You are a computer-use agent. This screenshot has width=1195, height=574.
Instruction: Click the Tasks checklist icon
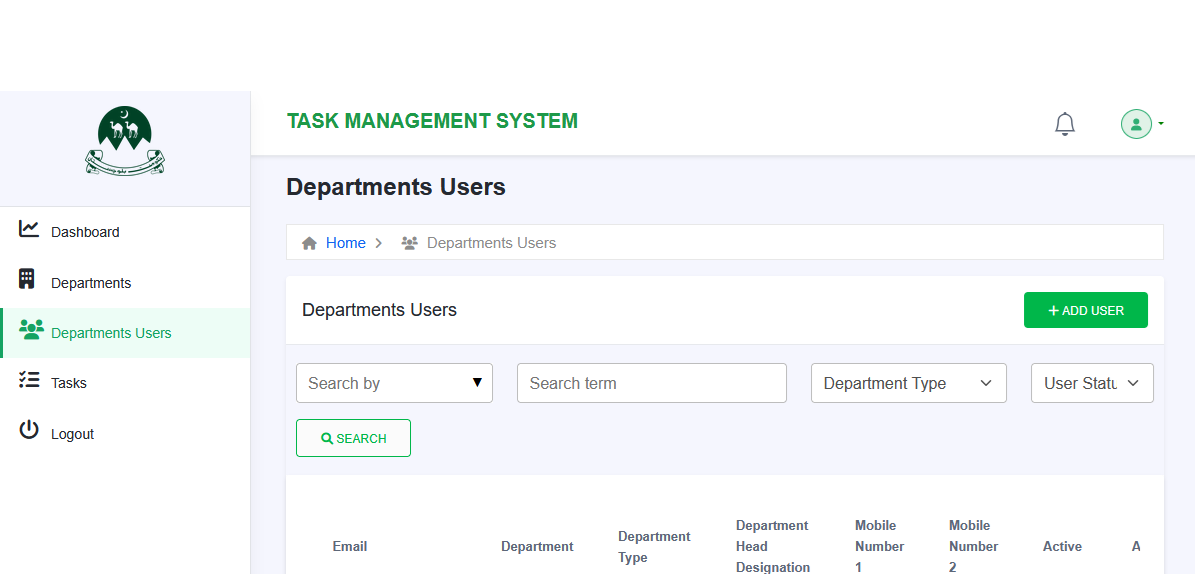[29, 380]
